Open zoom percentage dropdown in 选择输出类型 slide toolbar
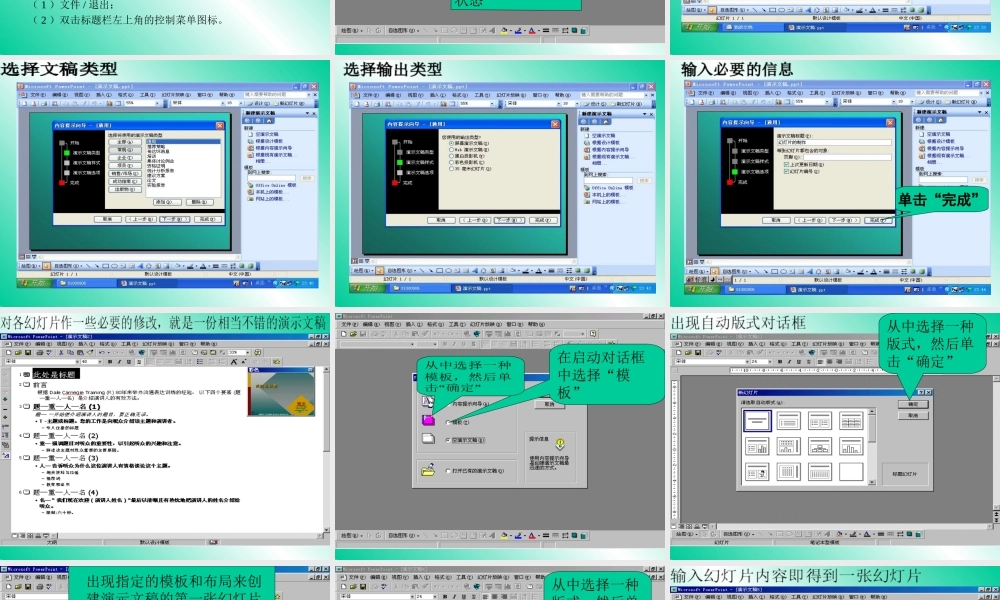This screenshot has width=1000, height=600. pyautogui.click(x=493, y=103)
